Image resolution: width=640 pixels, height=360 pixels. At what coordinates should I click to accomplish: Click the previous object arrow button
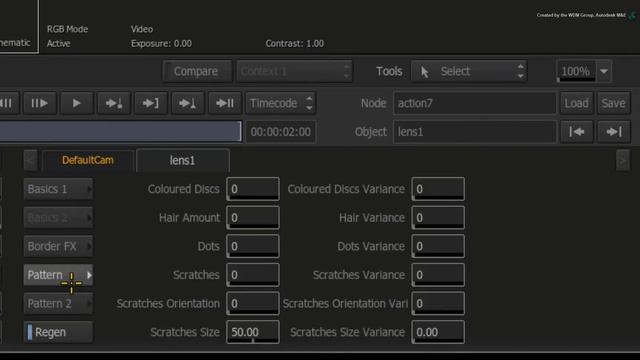coord(577,132)
